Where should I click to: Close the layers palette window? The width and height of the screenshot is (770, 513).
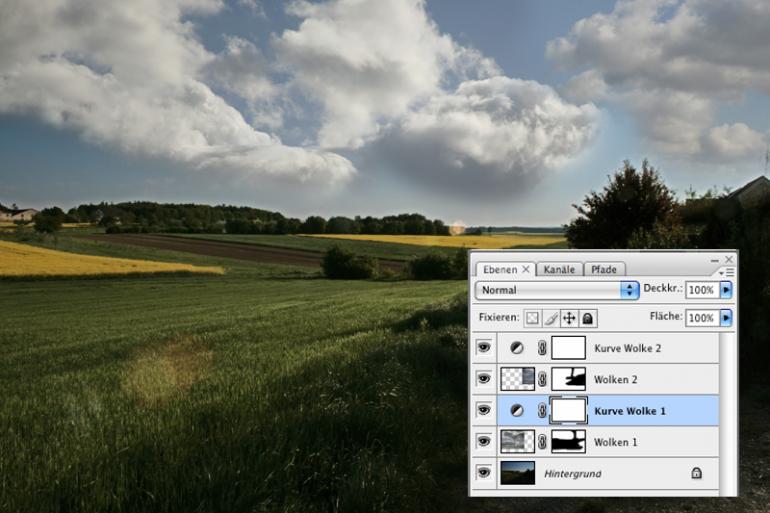[729, 259]
